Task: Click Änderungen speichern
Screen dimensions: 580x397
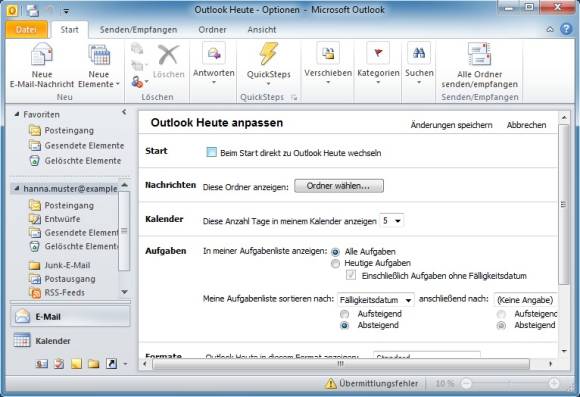Action: coord(451,125)
